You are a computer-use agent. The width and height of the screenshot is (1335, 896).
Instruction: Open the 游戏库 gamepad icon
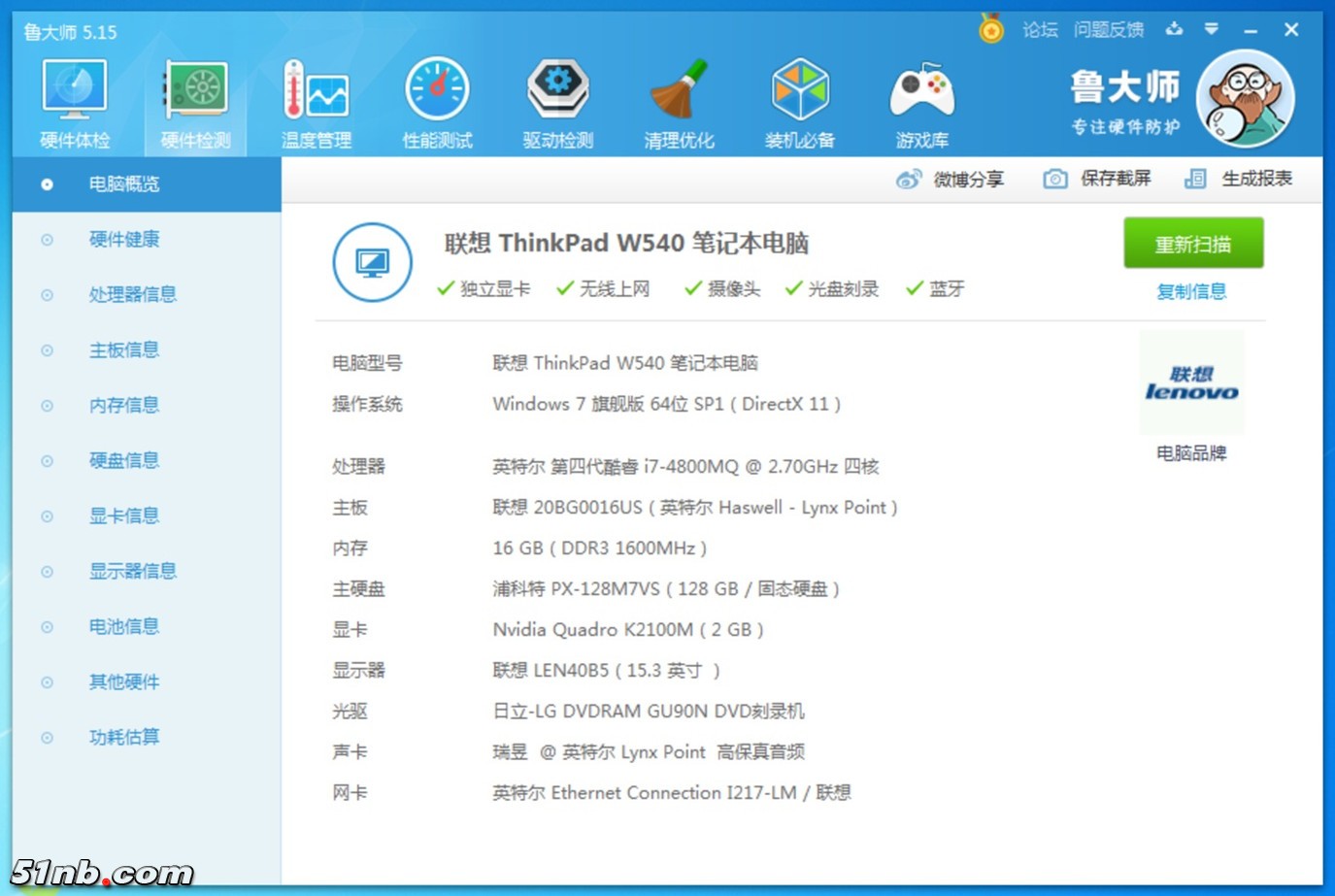point(921,91)
